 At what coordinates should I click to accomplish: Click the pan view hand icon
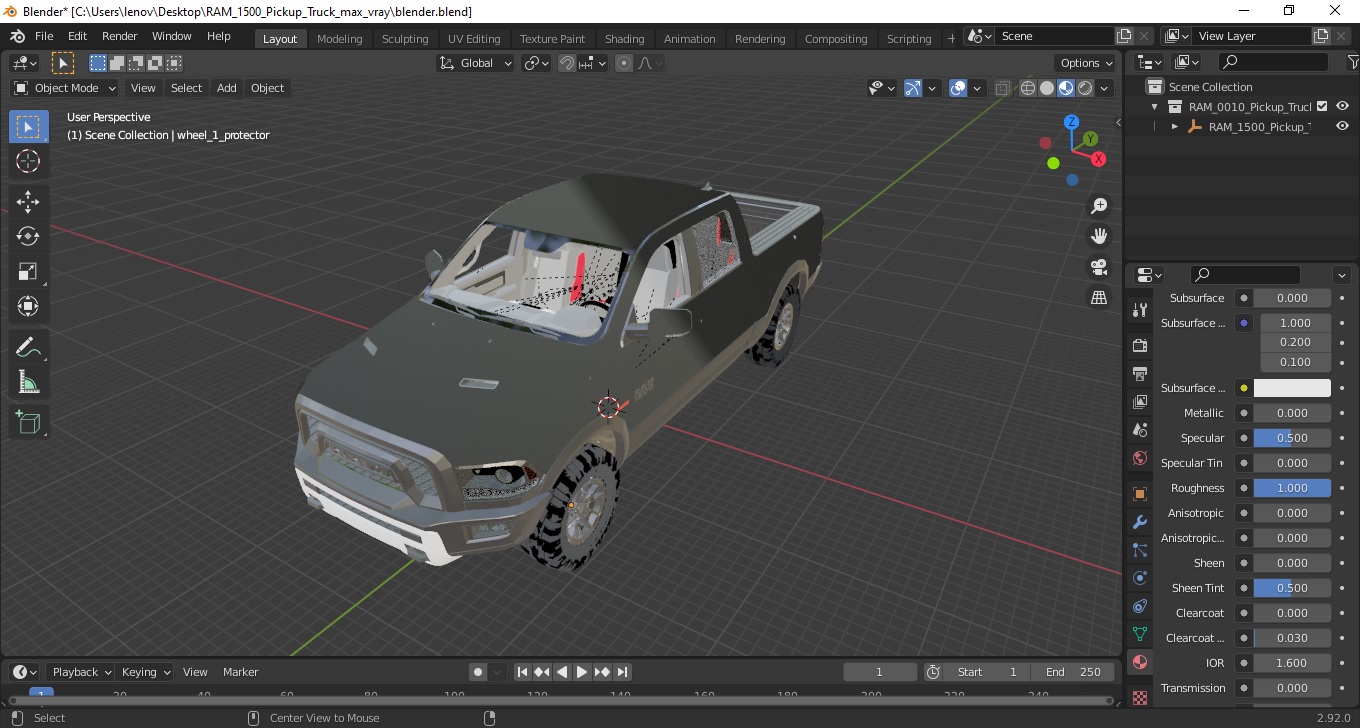click(1099, 236)
